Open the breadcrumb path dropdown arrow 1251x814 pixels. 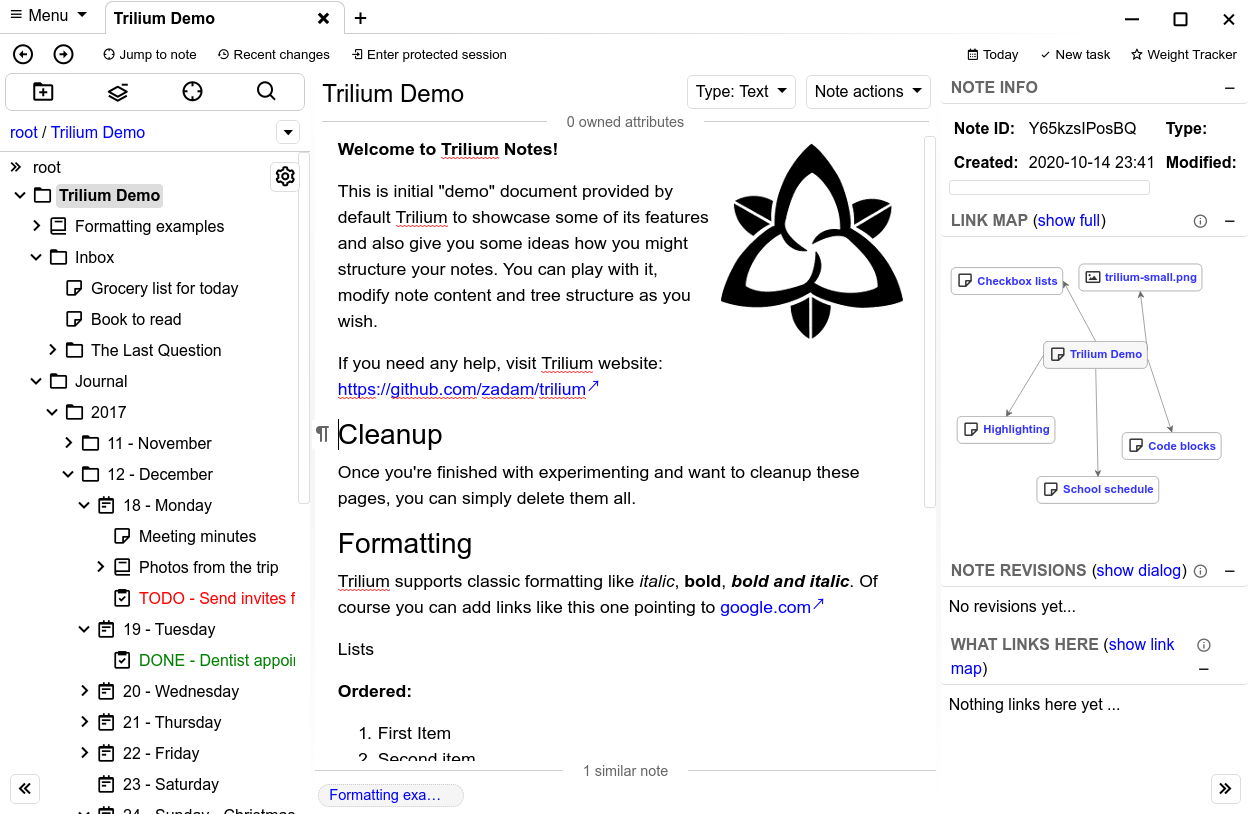288,132
